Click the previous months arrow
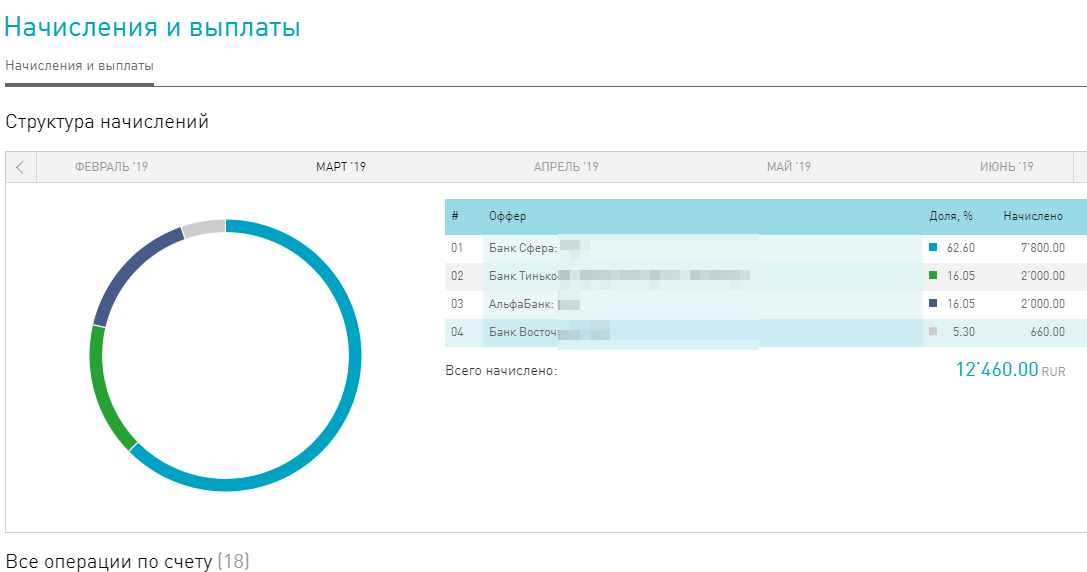This screenshot has height=572, width=1087. (x=20, y=167)
